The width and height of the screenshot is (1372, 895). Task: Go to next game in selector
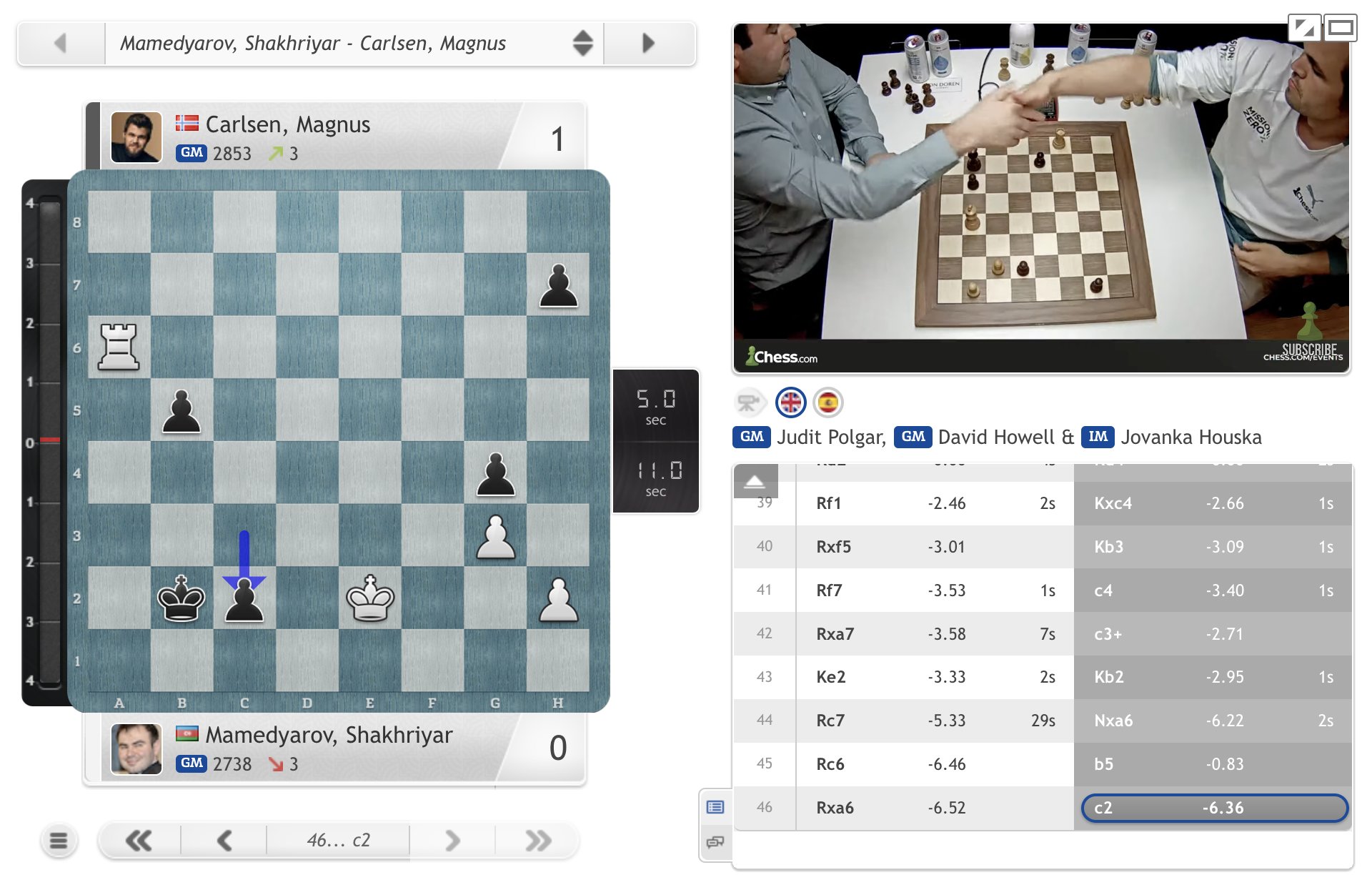point(648,44)
